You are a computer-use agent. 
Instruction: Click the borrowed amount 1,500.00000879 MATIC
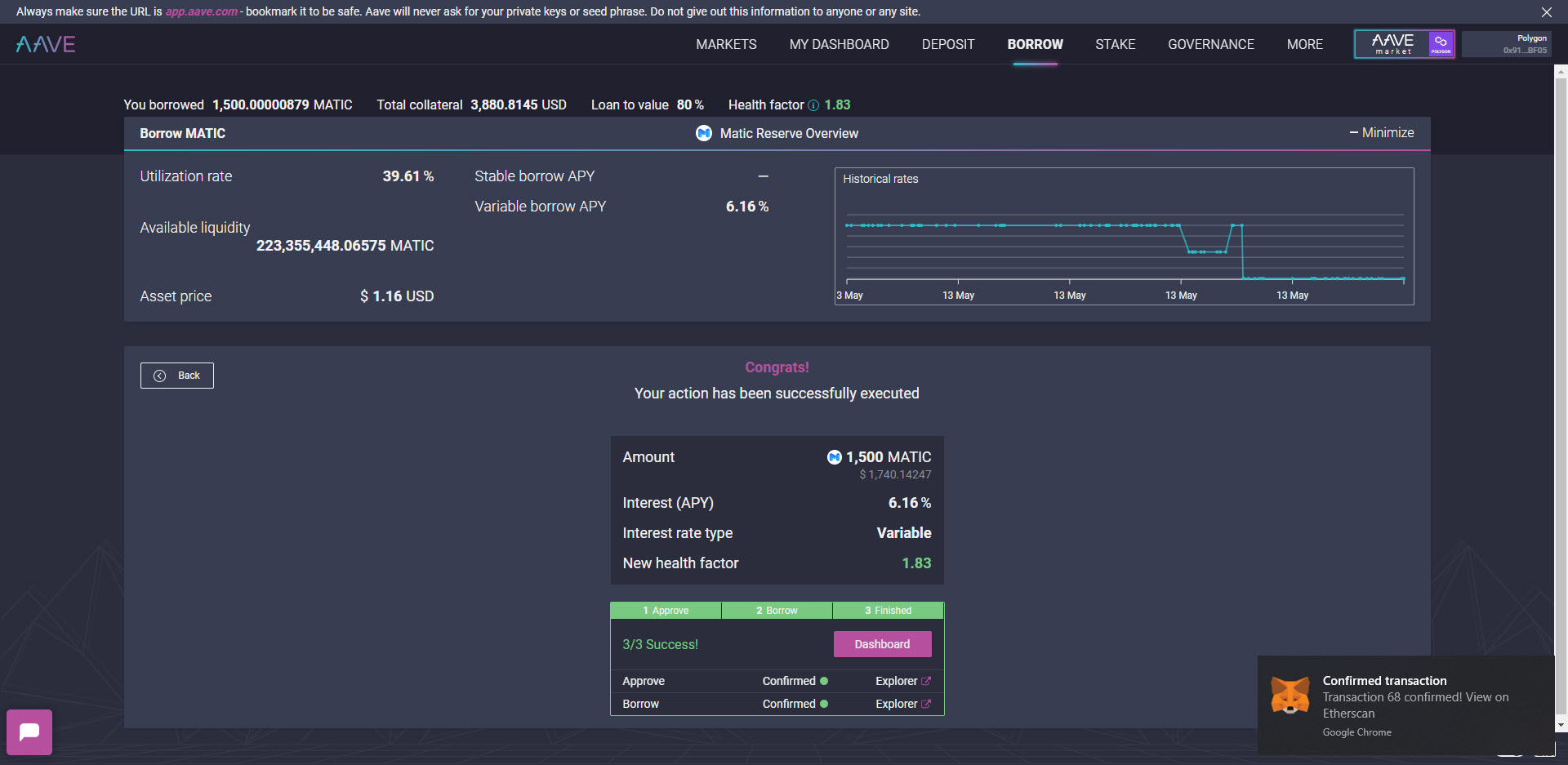click(x=282, y=105)
